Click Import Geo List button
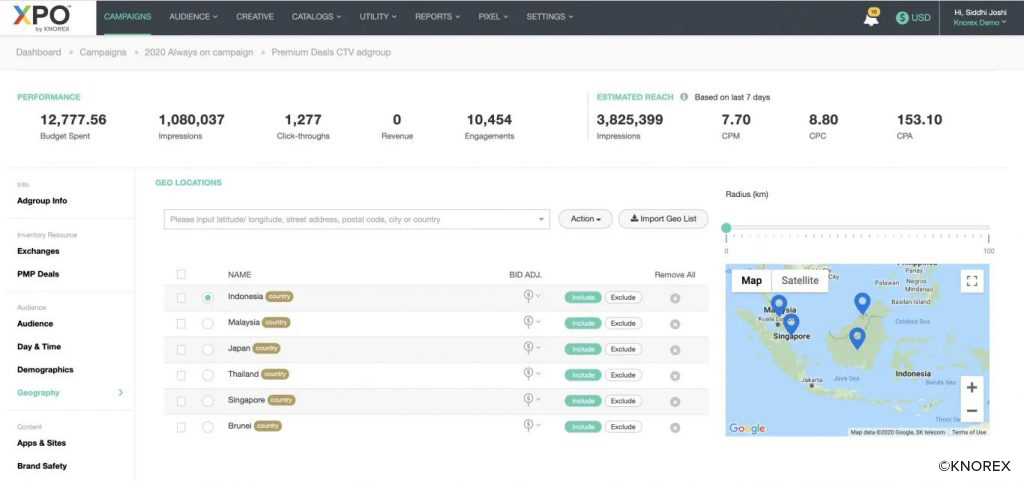The height and width of the screenshot is (481, 1024). [663, 219]
